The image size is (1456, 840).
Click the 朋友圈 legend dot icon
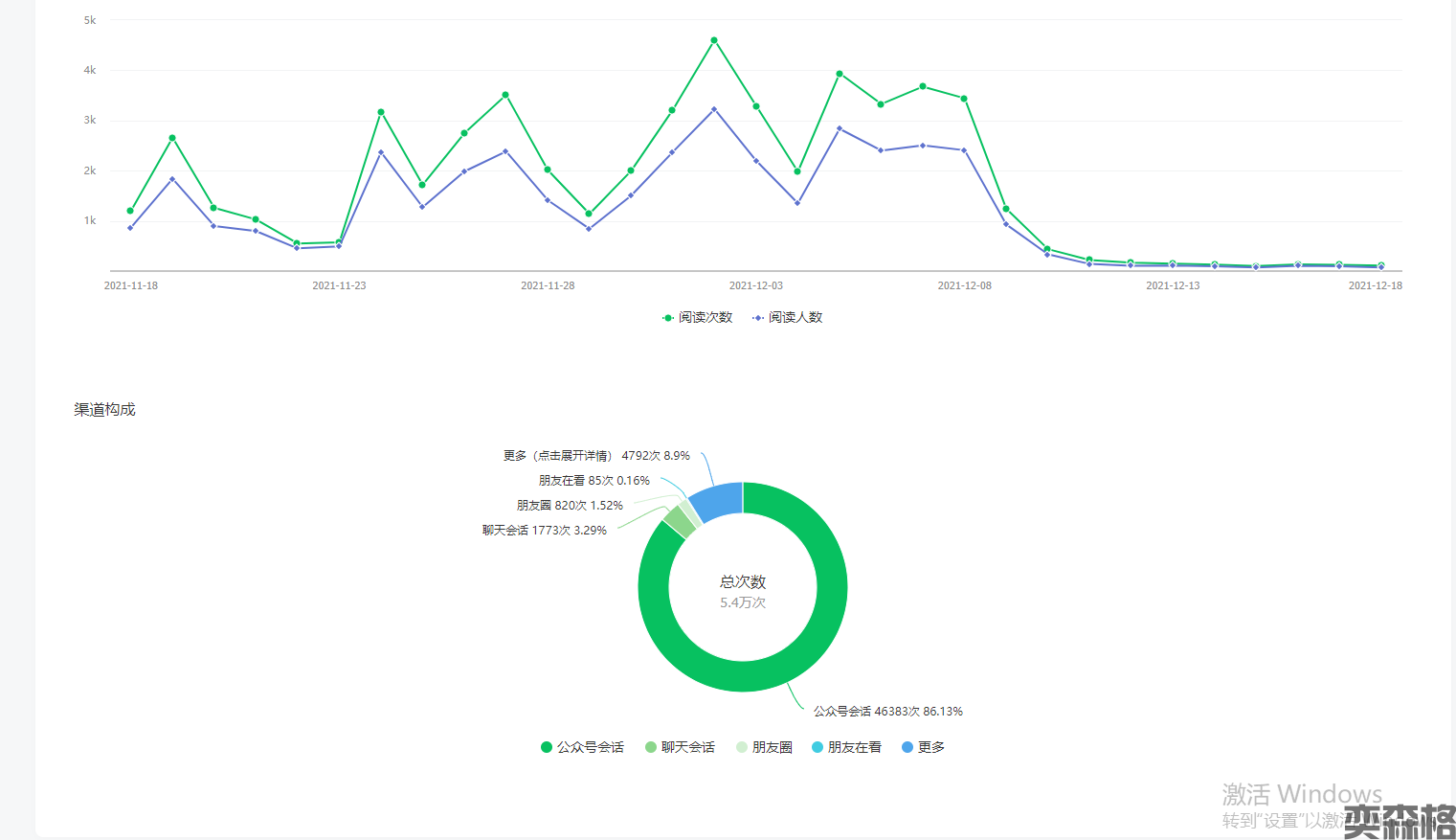pyautogui.click(x=742, y=747)
